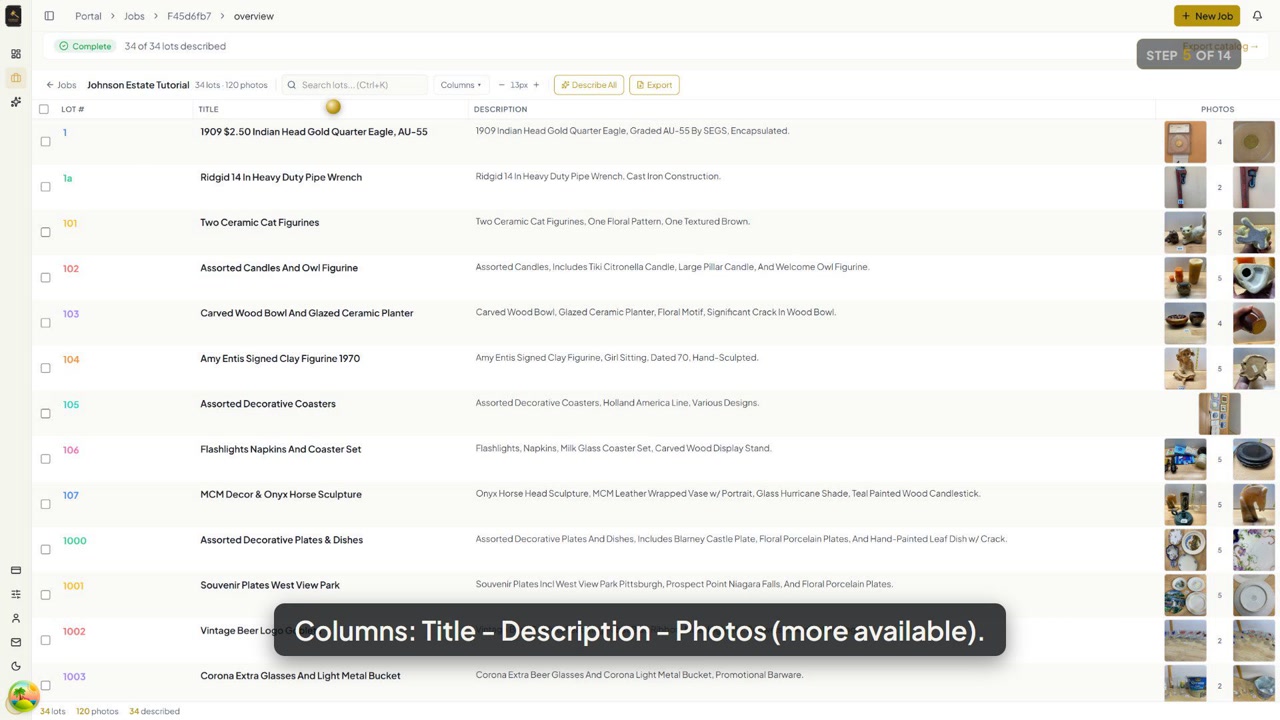1280x720 pixels.
Task: Click the New Job button
Action: click(1207, 16)
